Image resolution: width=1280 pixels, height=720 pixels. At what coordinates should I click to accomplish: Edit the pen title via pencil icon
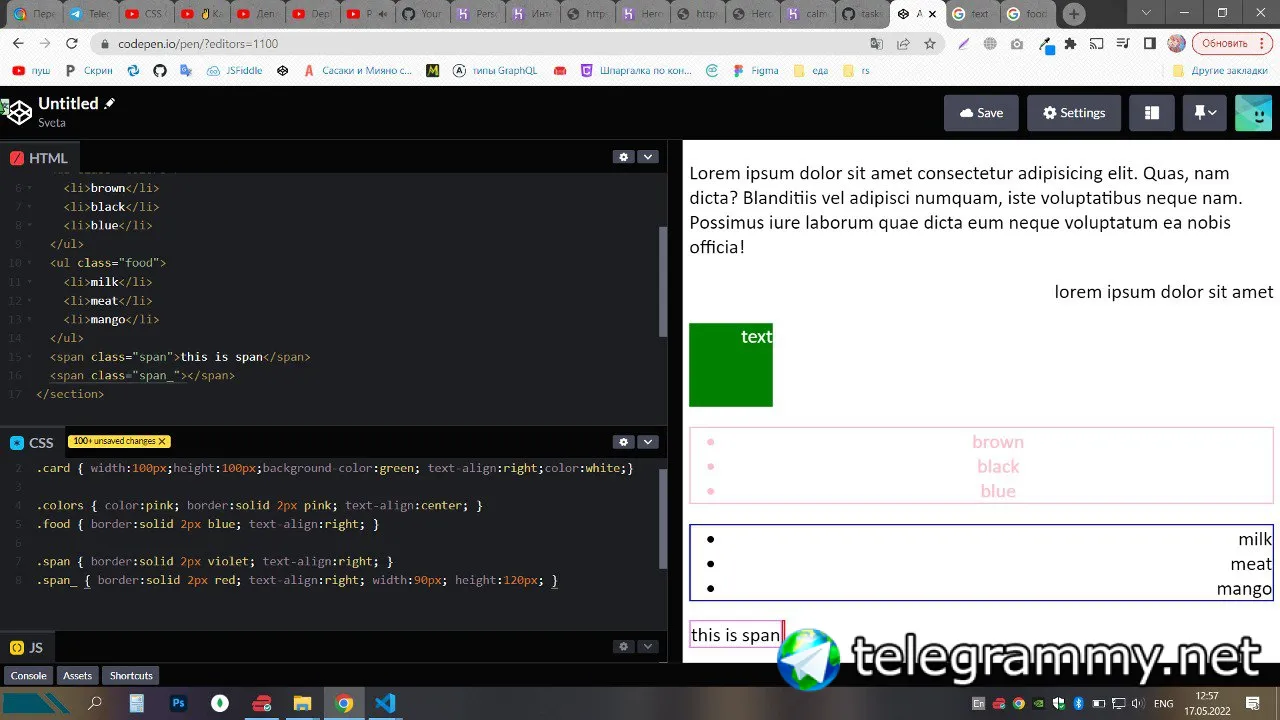click(110, 103)
